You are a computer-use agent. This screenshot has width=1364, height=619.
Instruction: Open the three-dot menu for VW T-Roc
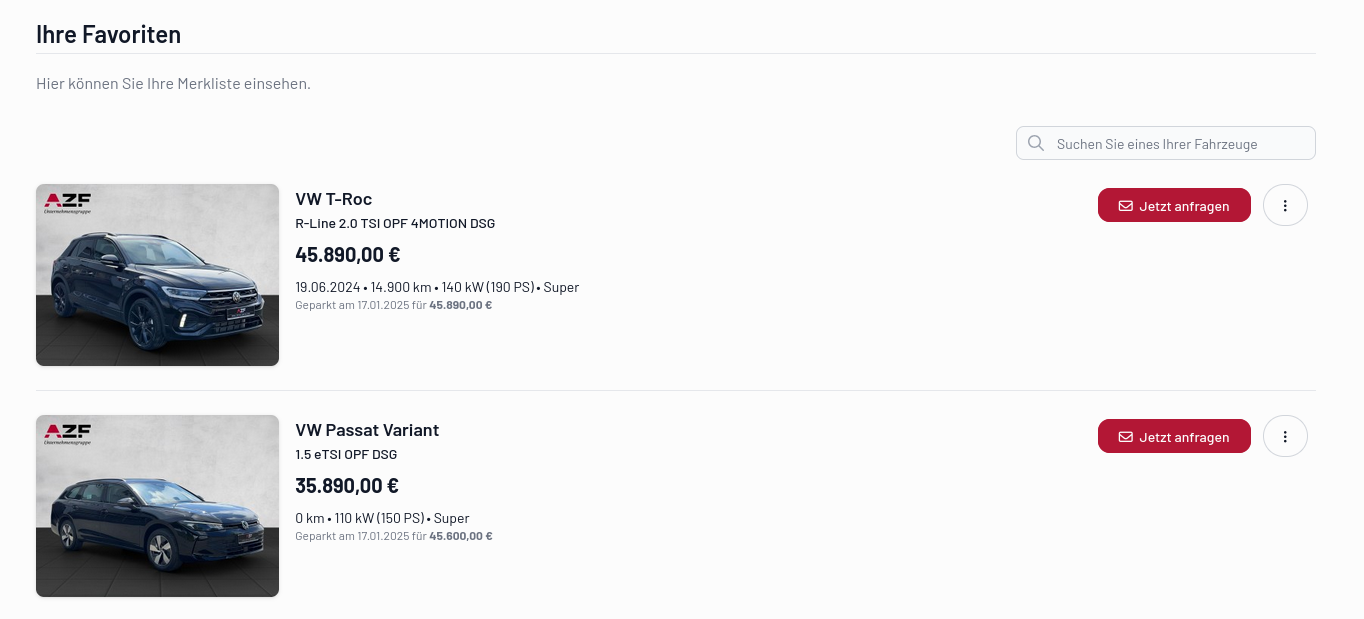pos(1285,205)
